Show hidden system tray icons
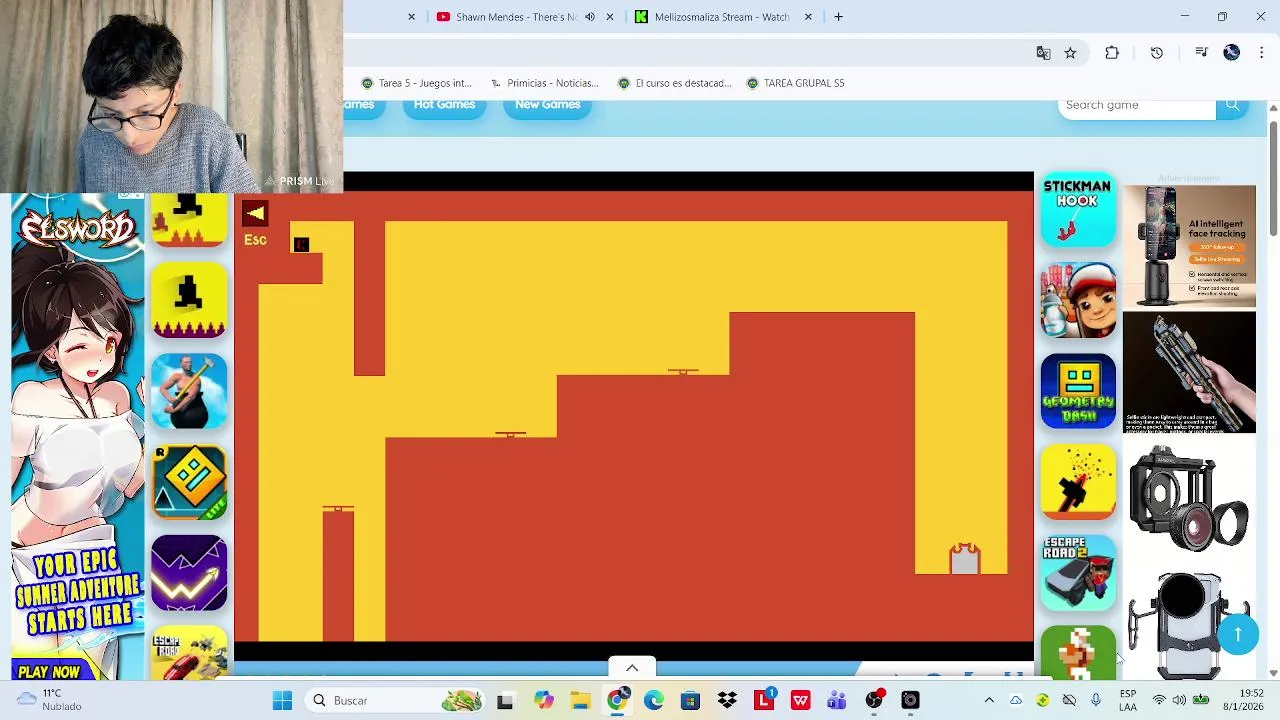1280x720 pixels. [989, 700]
